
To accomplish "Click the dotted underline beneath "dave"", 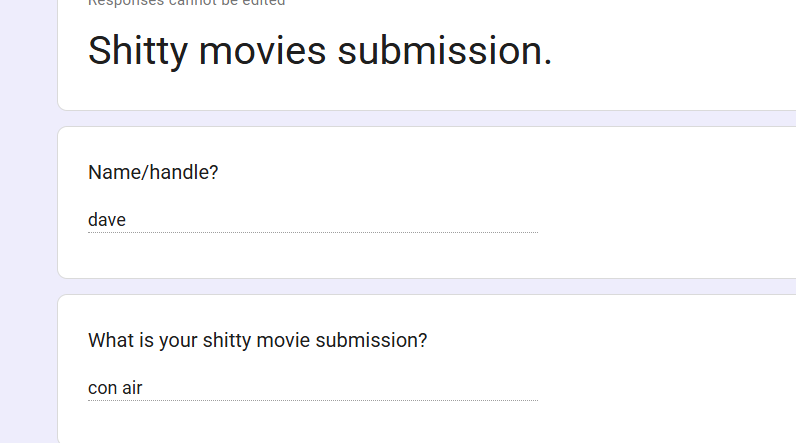I will tap(313, 232).
